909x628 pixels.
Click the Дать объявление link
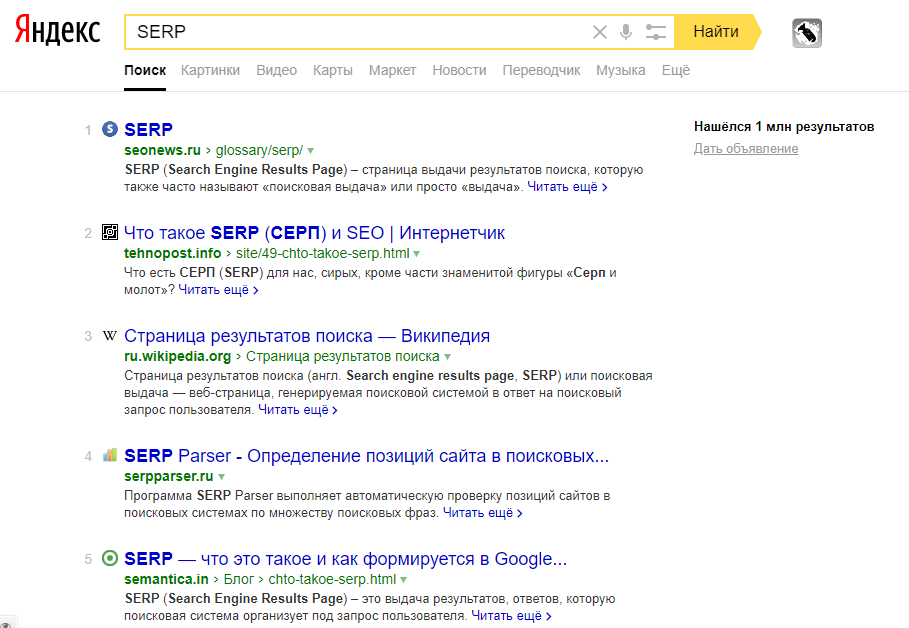[746, 149]
